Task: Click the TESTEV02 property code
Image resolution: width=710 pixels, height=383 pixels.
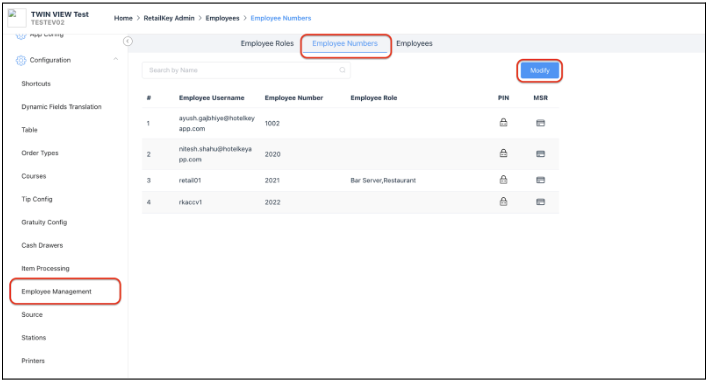Action: pyautogui.click(x=48, y=23)
